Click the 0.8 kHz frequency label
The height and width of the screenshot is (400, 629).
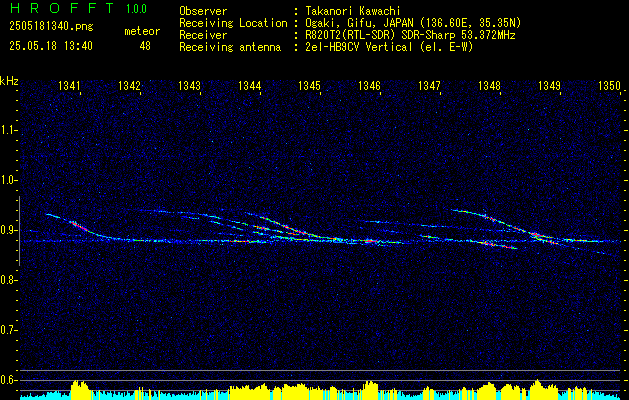pos(7,280)
